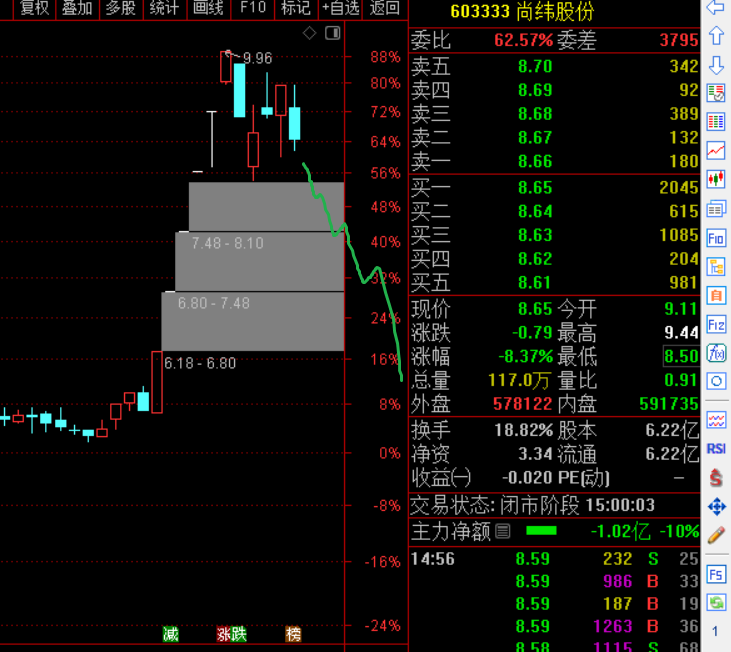Select the pencil drawing tool icon

tap(716, 535)
